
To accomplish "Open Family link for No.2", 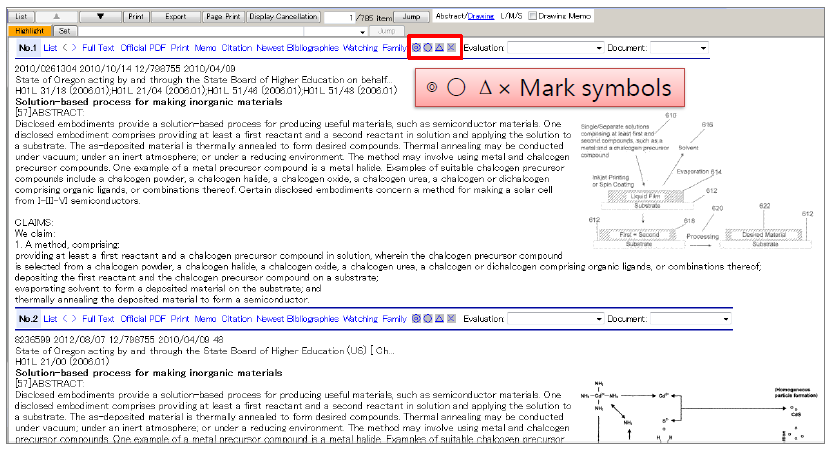I will coord(394,318).
